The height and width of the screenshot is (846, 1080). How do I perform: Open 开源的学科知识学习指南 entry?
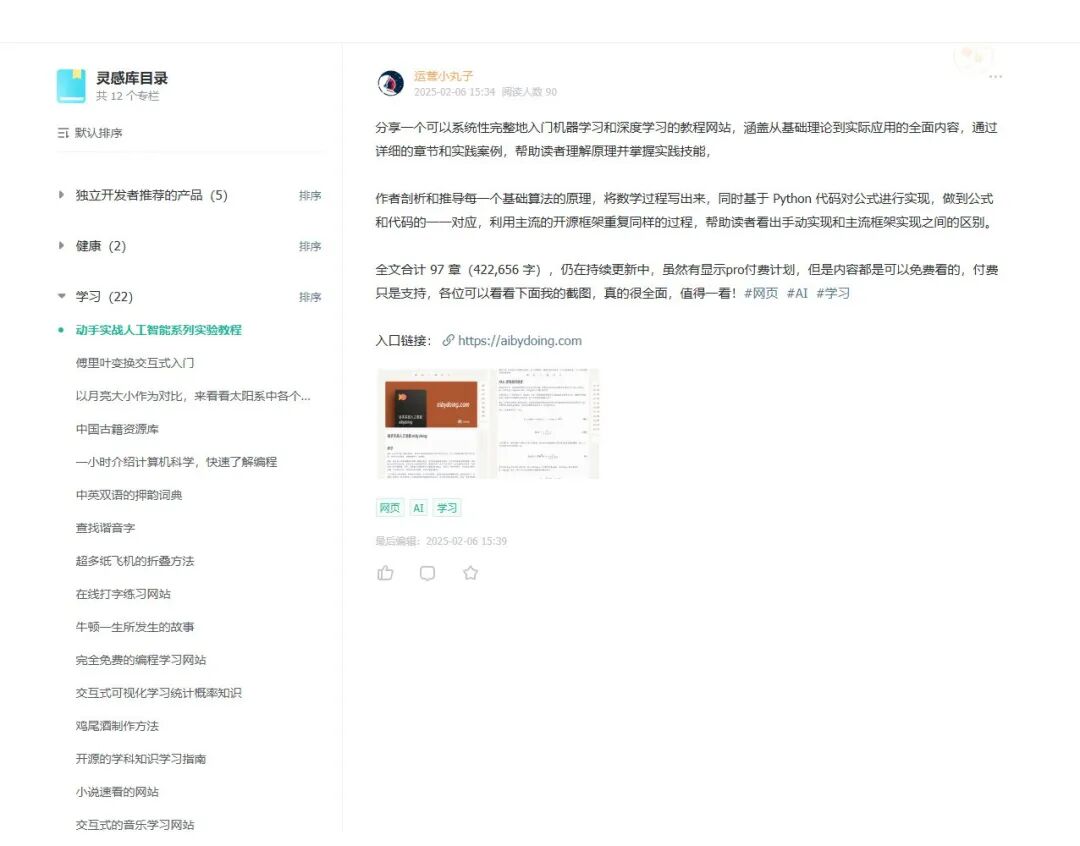click(x=141, y=759)
